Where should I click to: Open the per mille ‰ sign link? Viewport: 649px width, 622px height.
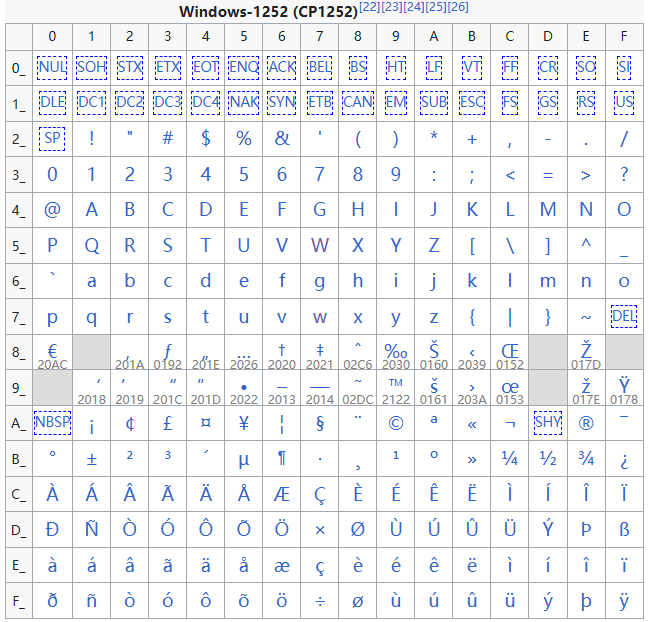pos(396,351)
